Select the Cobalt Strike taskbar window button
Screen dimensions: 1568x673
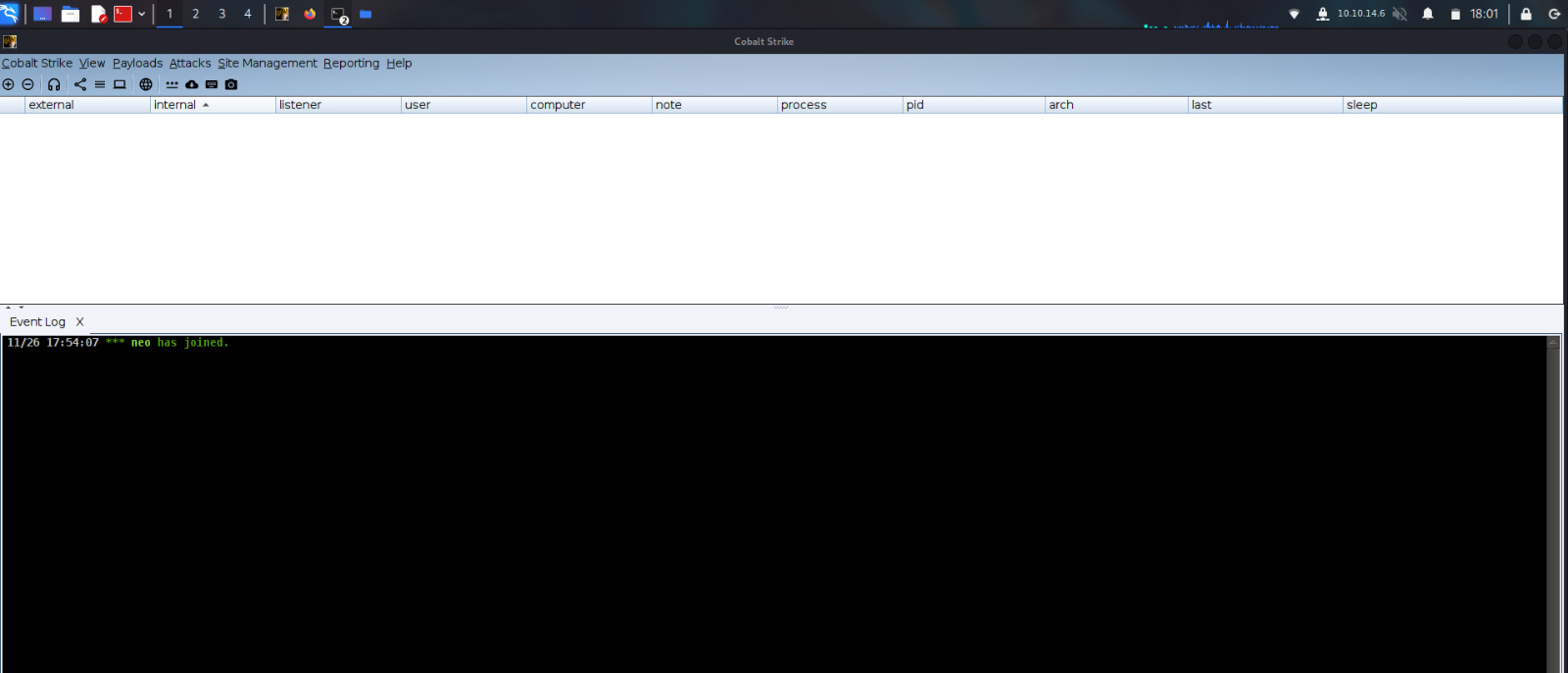pyautogui.click(x=282, y=14)
